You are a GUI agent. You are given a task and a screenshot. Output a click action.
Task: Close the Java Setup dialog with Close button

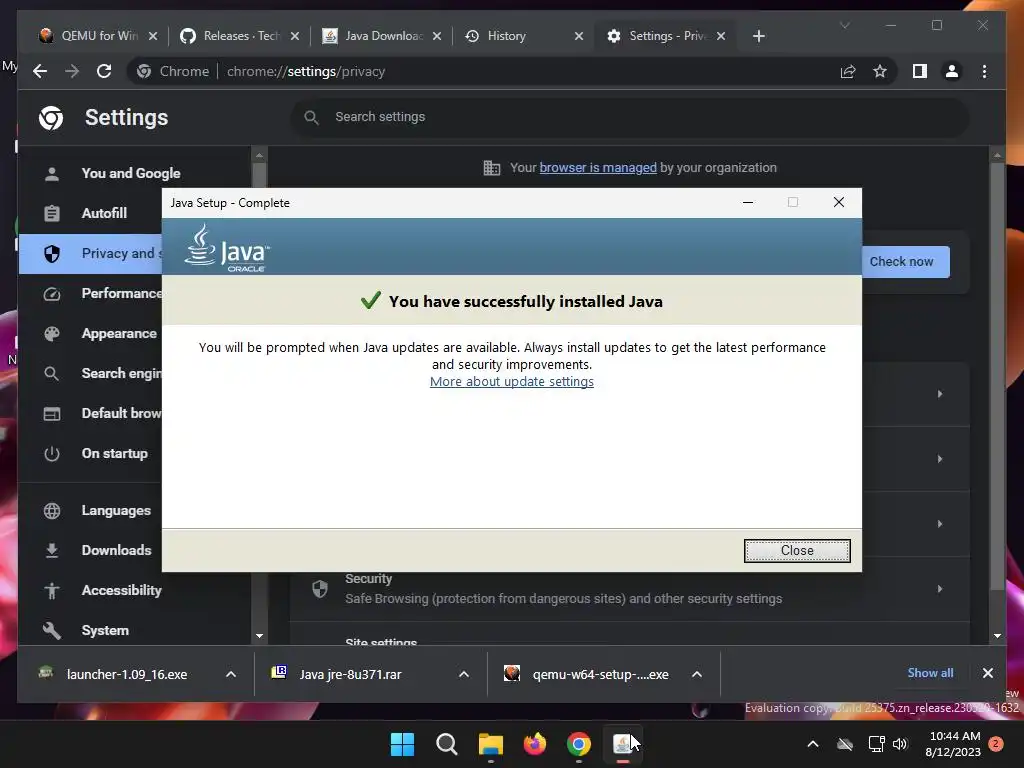tap(797, 551)
